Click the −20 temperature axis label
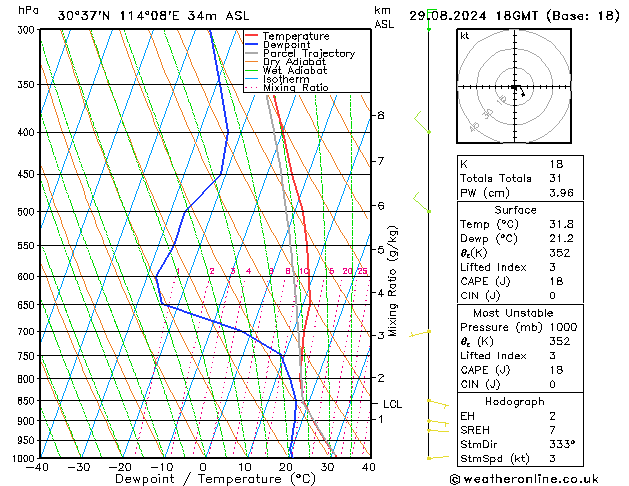Screen dimensions: 629x486 [x=120, y=467]
